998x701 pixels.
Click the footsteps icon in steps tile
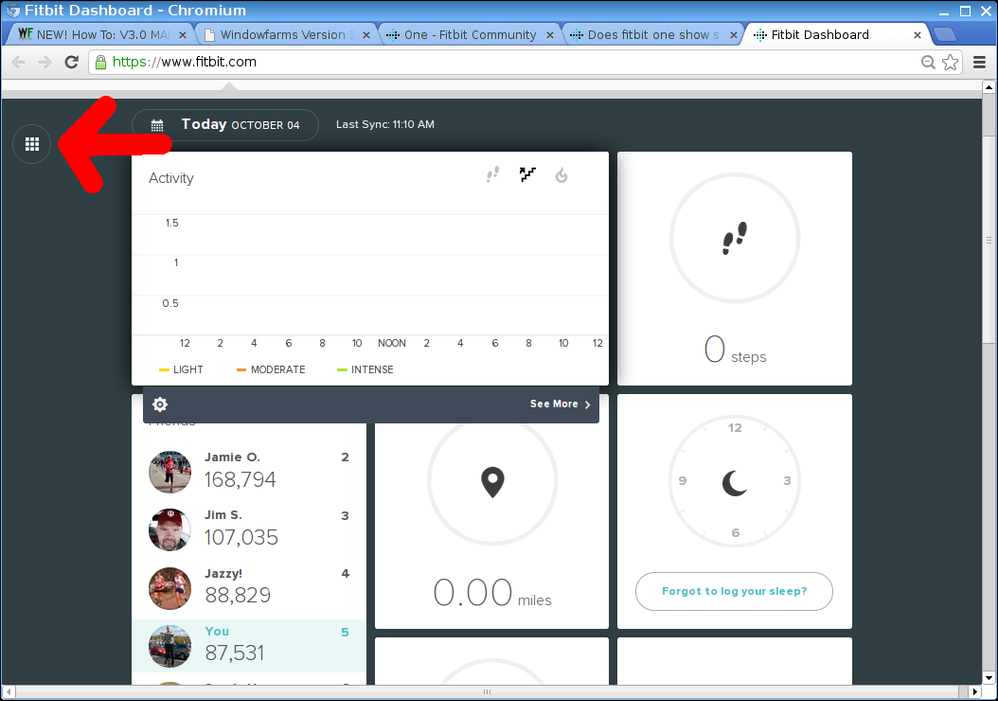pos(734,239)
